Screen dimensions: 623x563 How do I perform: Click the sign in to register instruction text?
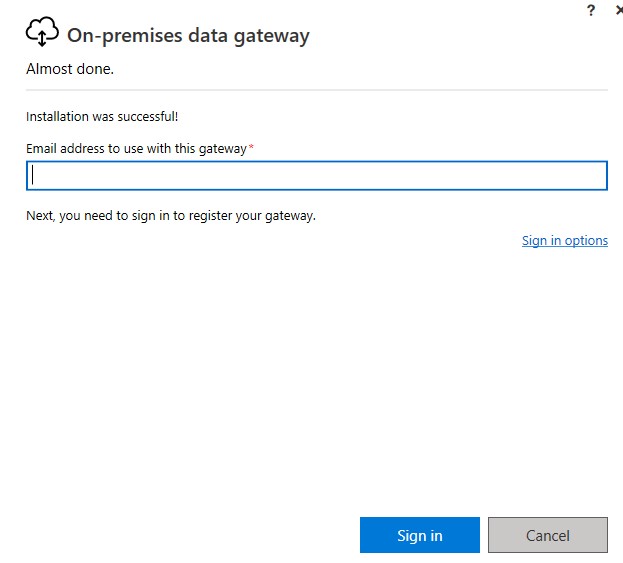click(x=171, y=215)
